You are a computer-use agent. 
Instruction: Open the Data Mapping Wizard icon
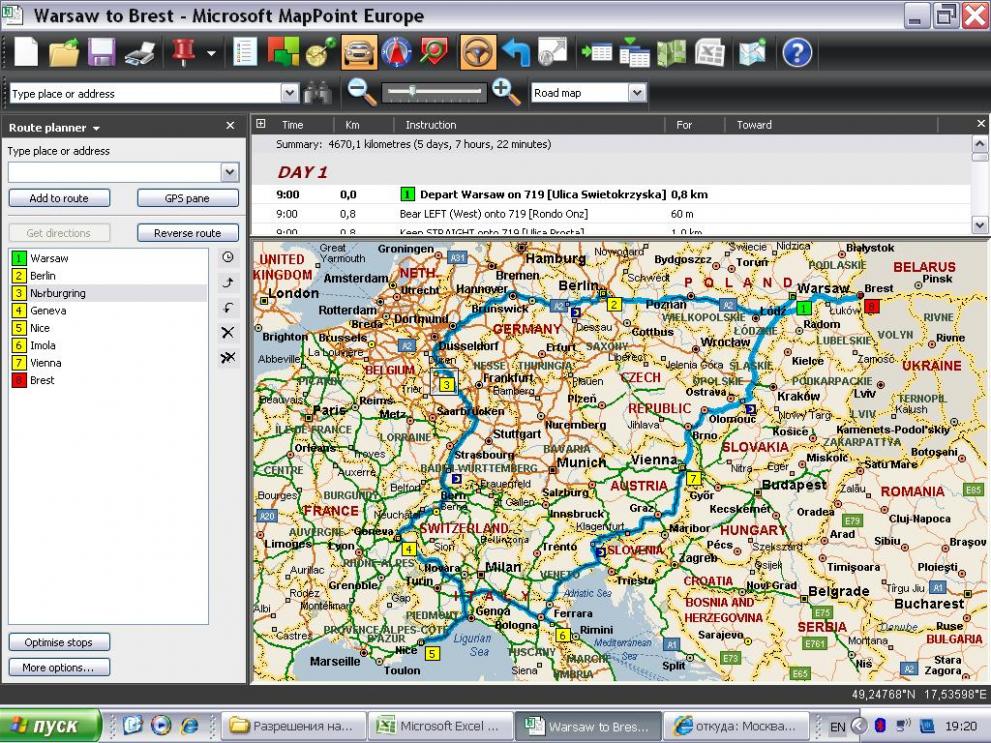[283, 52]
